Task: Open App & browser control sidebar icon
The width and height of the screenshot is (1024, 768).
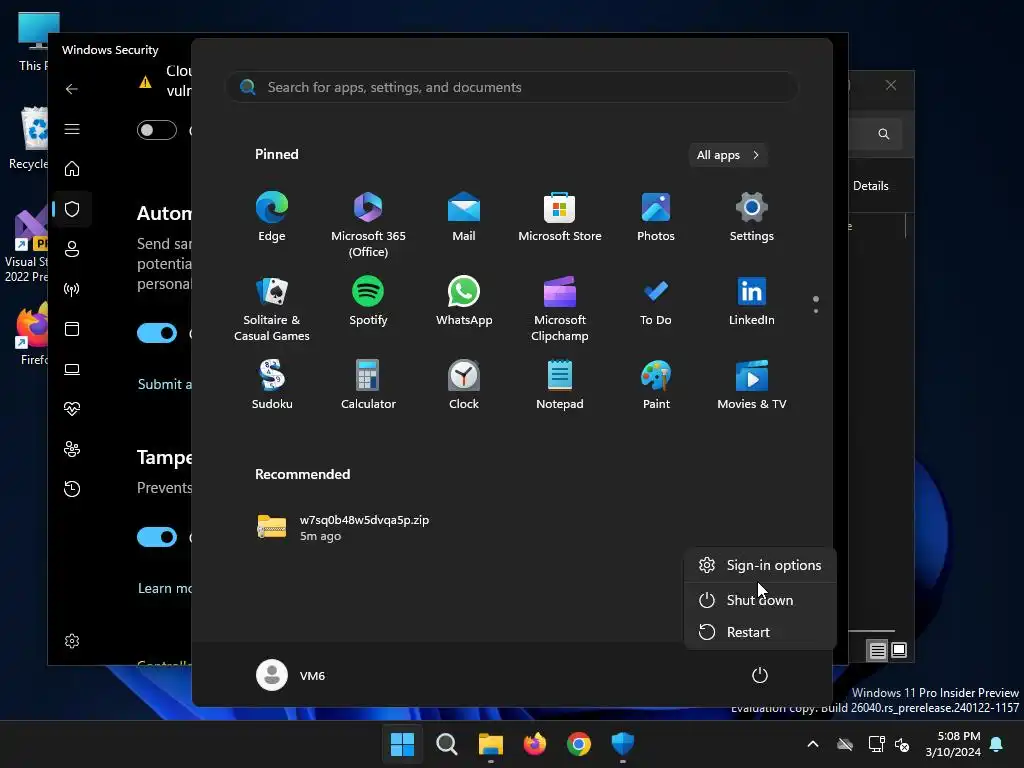Action: (x=72, y=328)
